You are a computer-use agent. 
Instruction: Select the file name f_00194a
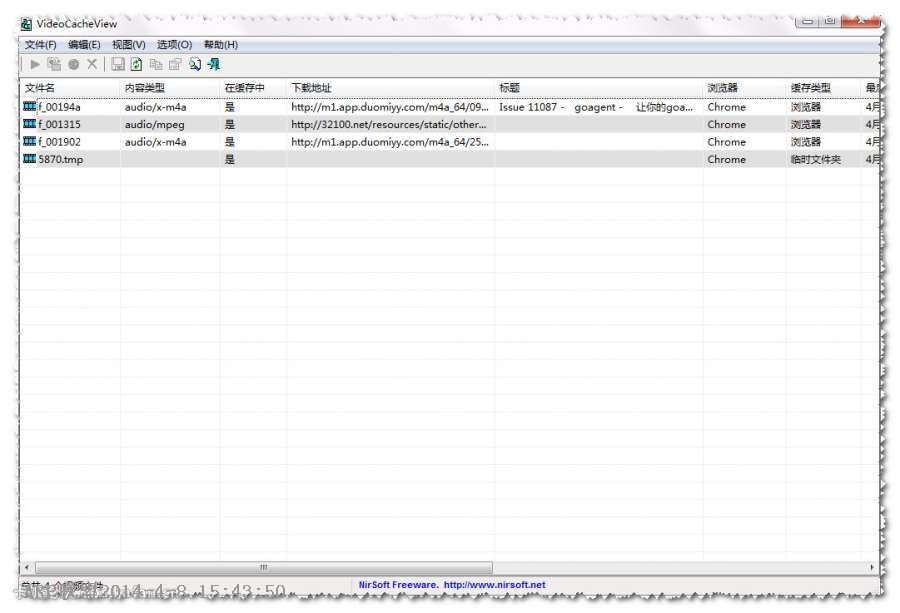59,107
